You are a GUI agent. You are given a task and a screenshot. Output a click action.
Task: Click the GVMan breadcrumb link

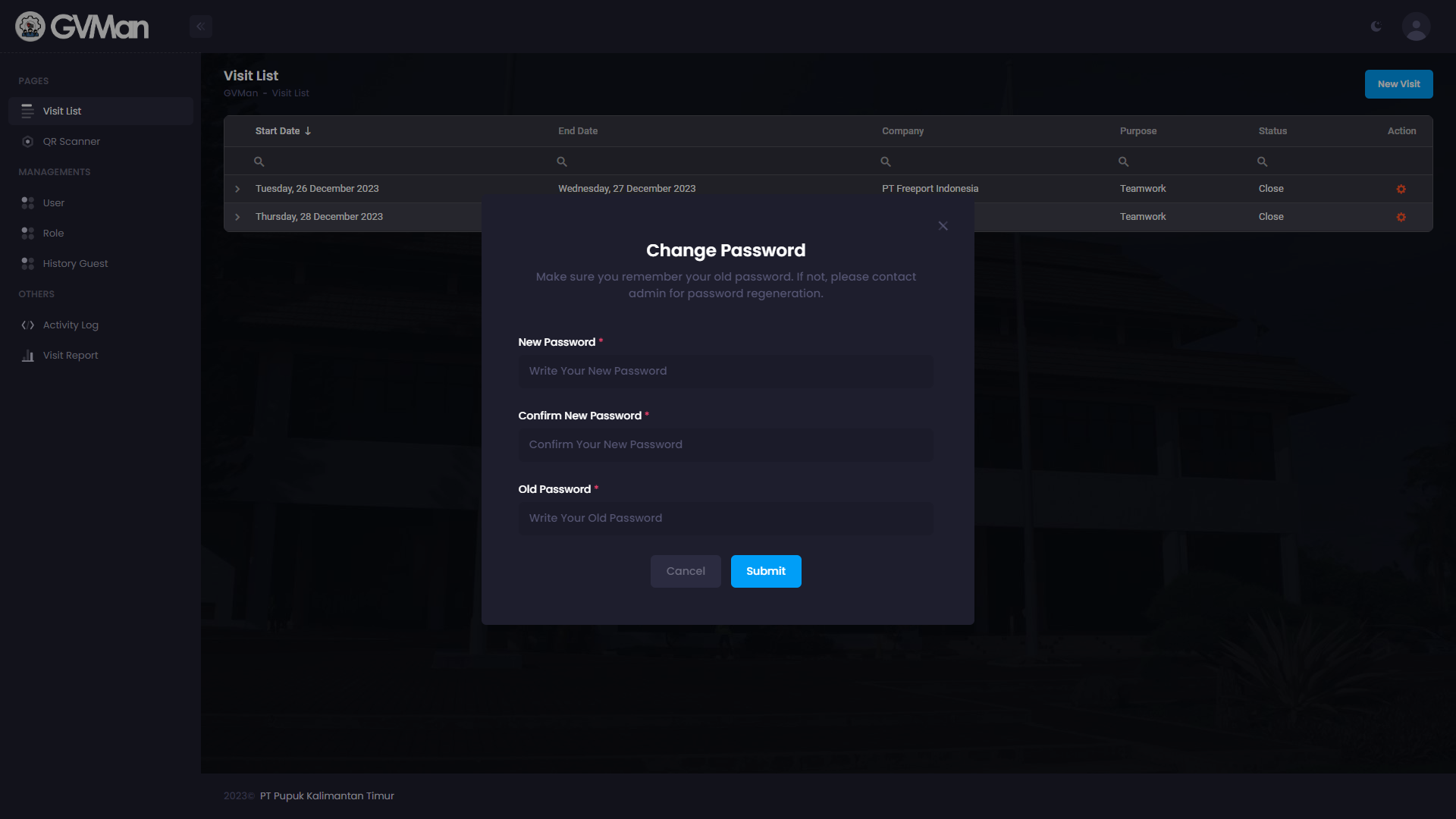pos(240,93)
